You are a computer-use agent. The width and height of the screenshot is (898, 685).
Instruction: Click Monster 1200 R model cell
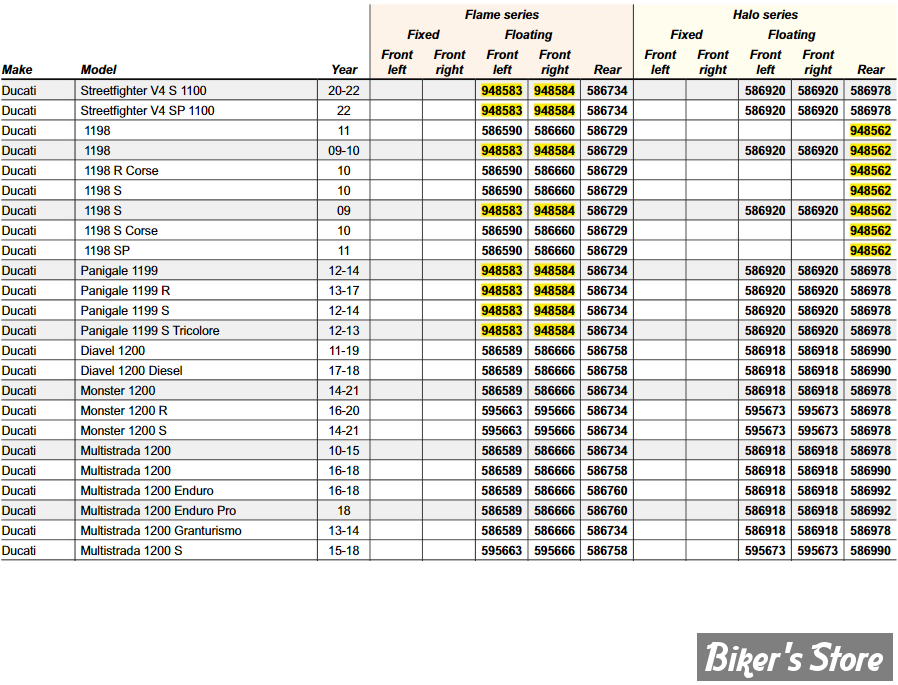click(124, 411)
